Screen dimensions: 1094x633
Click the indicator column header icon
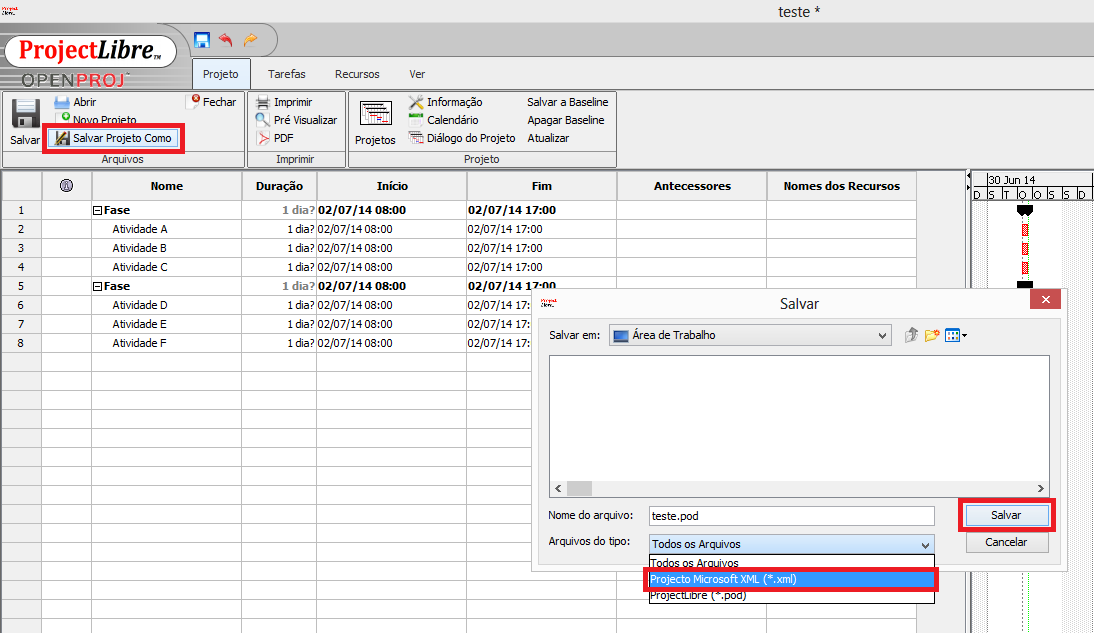66,186
